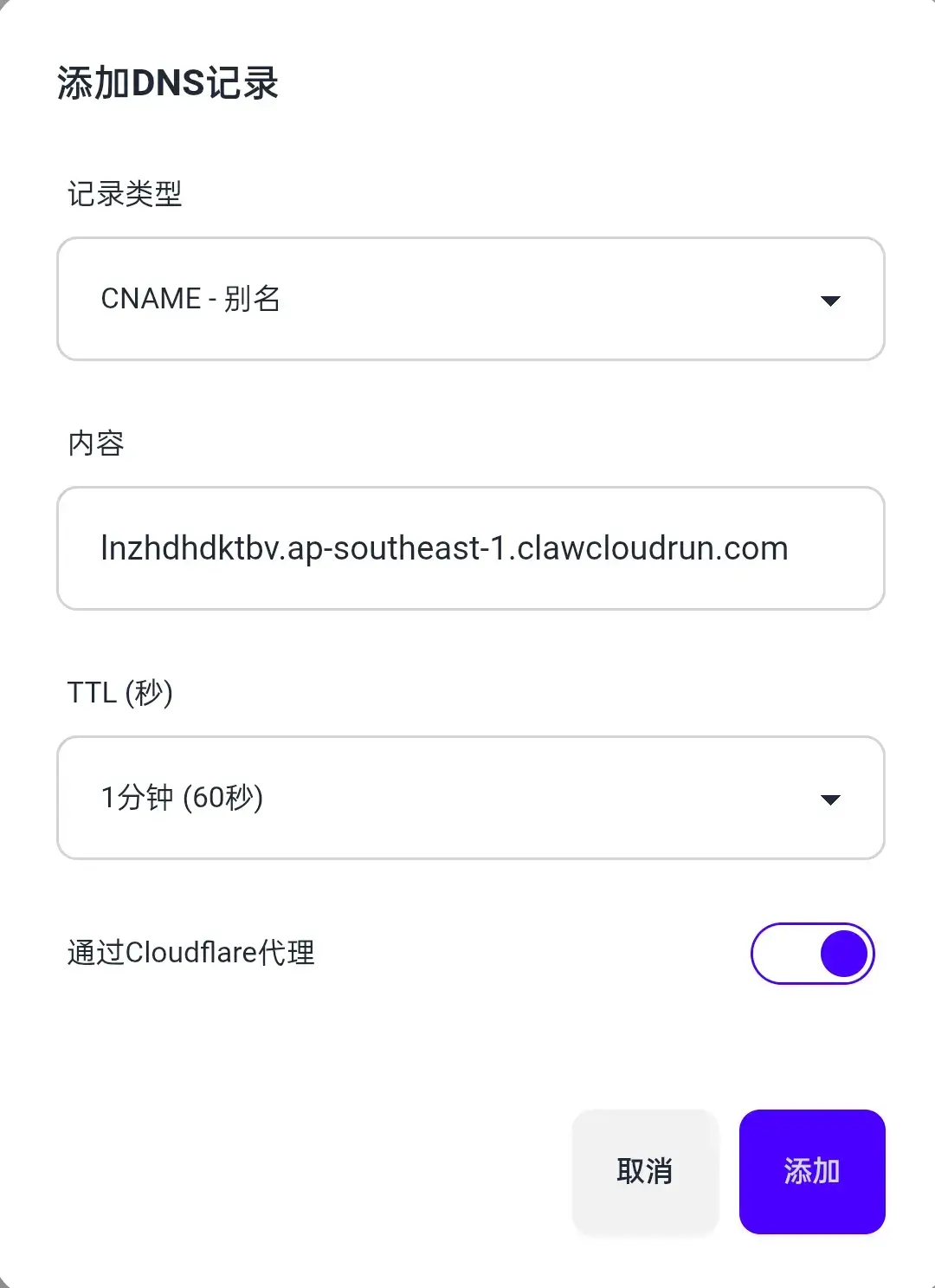Focus the 内容 input field

471,548
